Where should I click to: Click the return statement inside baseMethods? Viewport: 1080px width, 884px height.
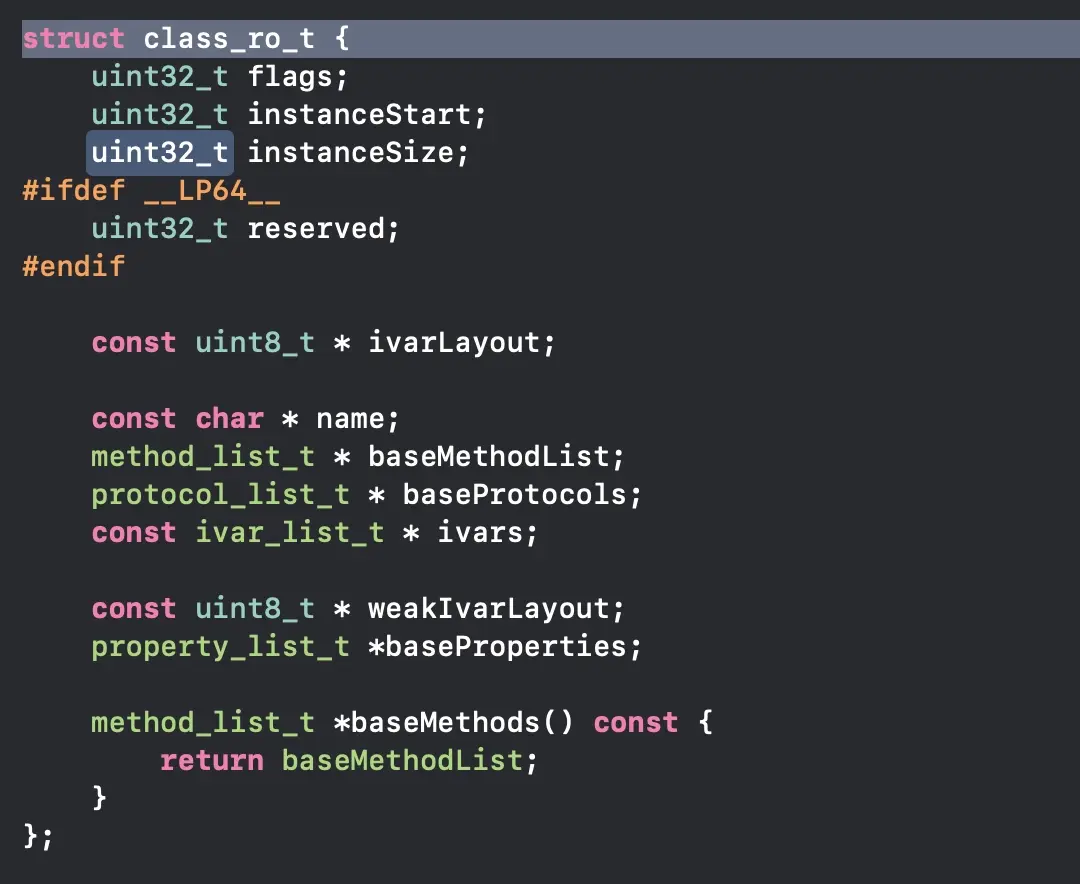click(x=212, y=760)
